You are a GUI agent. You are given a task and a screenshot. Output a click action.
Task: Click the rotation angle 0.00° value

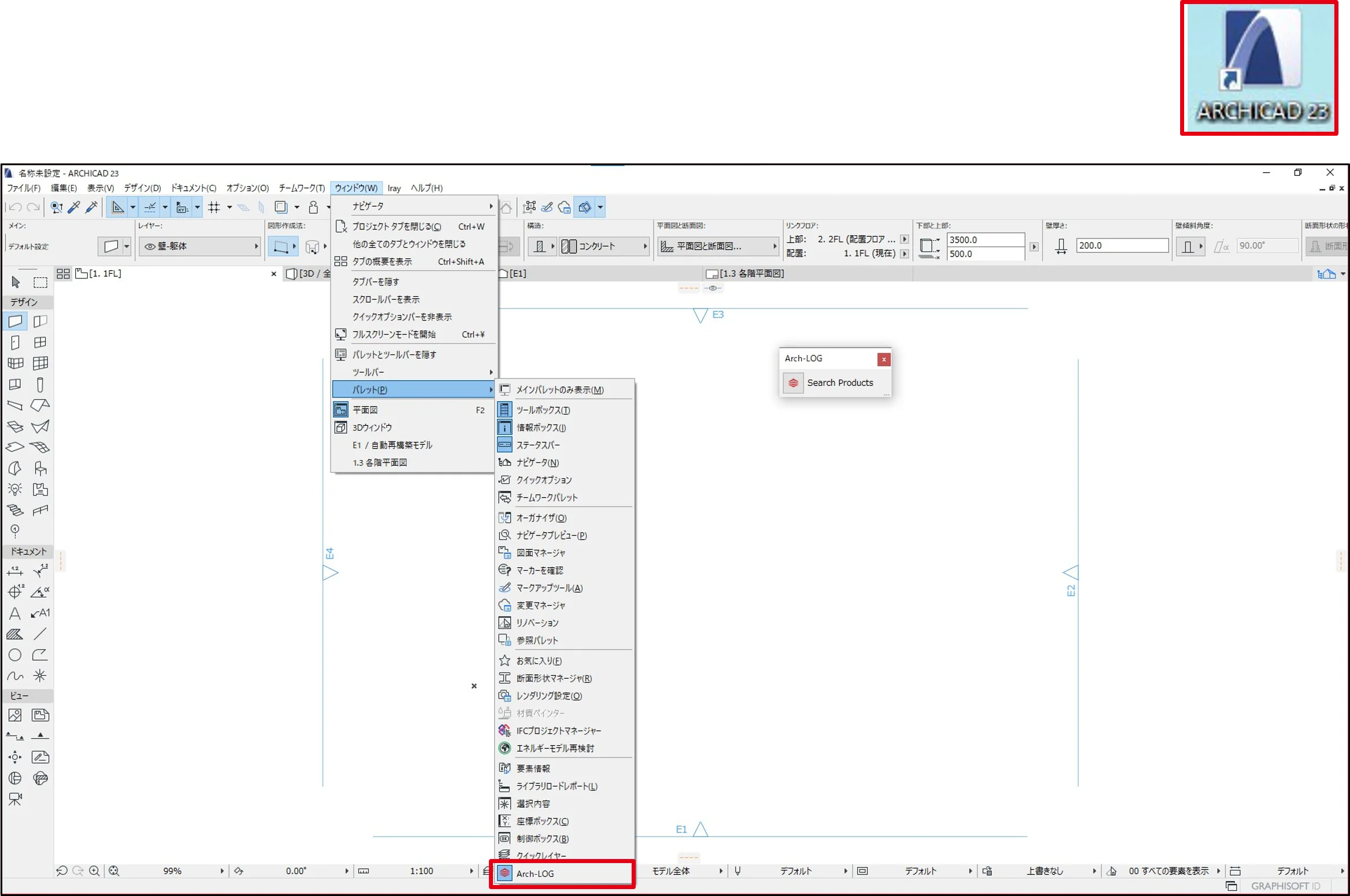(296, 871)
